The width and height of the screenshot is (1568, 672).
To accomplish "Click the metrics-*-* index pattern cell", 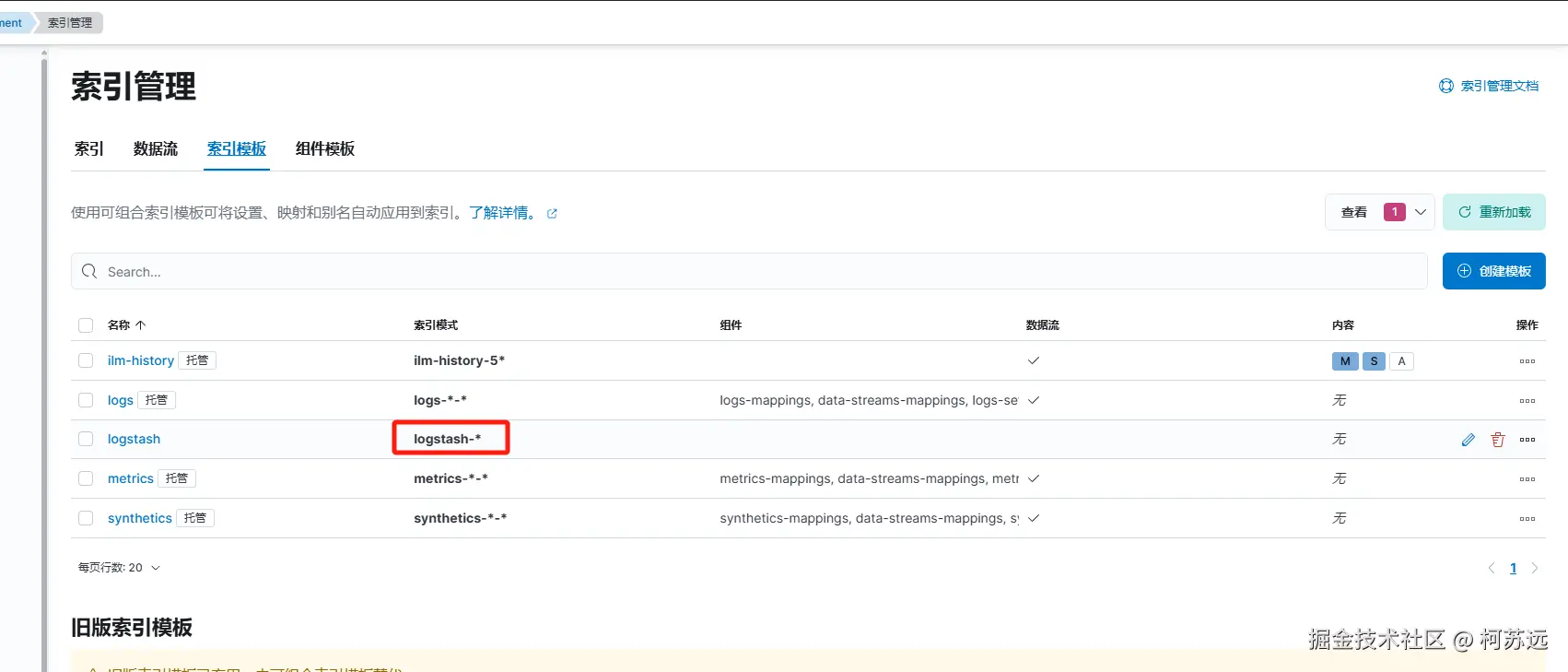I will (x=451, y=478).
